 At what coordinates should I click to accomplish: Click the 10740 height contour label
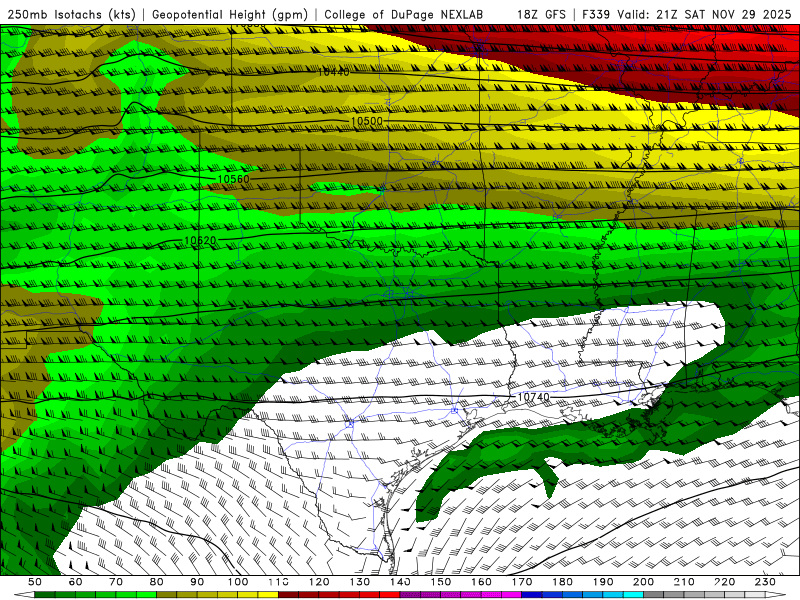(x=534, y=397)
